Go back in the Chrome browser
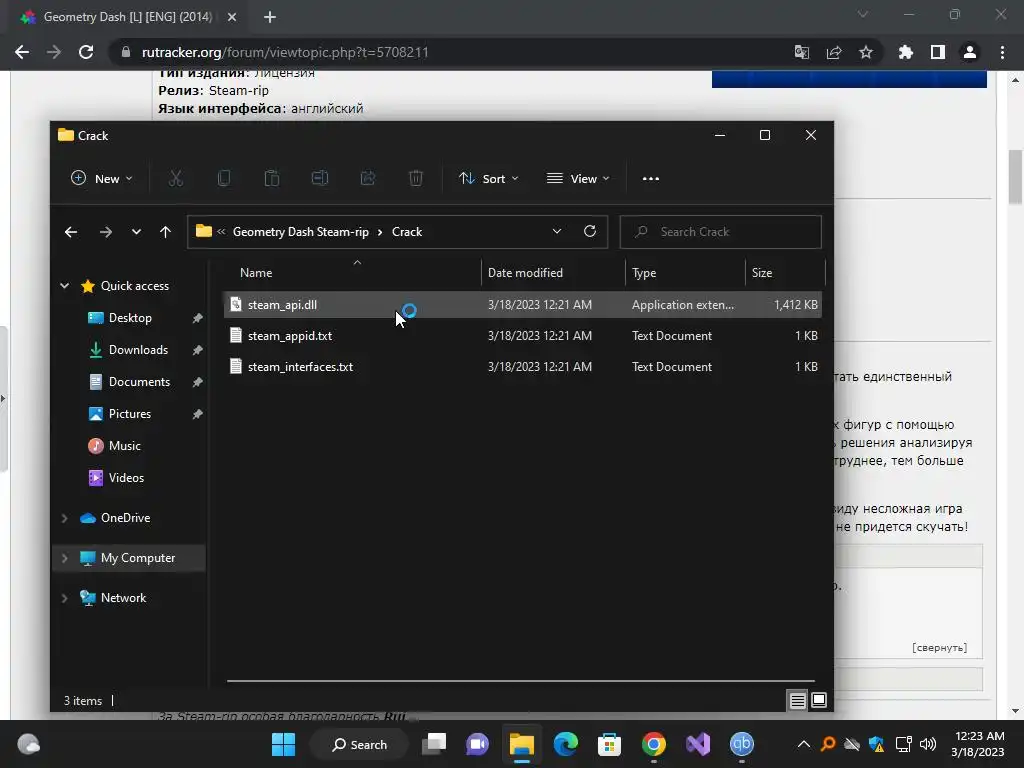The height and width of the screenshot is (768, 1024). pyautogui.click(x=22, y=52)
